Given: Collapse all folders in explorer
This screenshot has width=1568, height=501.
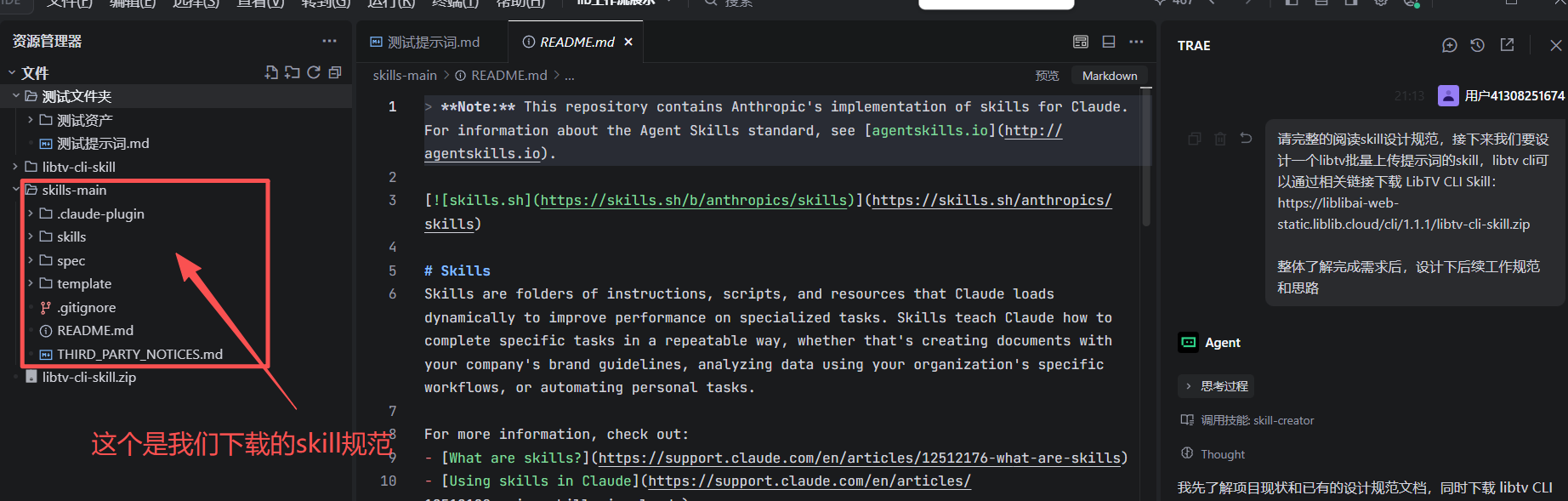Looking at the screenshot, I should click(x=335, y=72).
